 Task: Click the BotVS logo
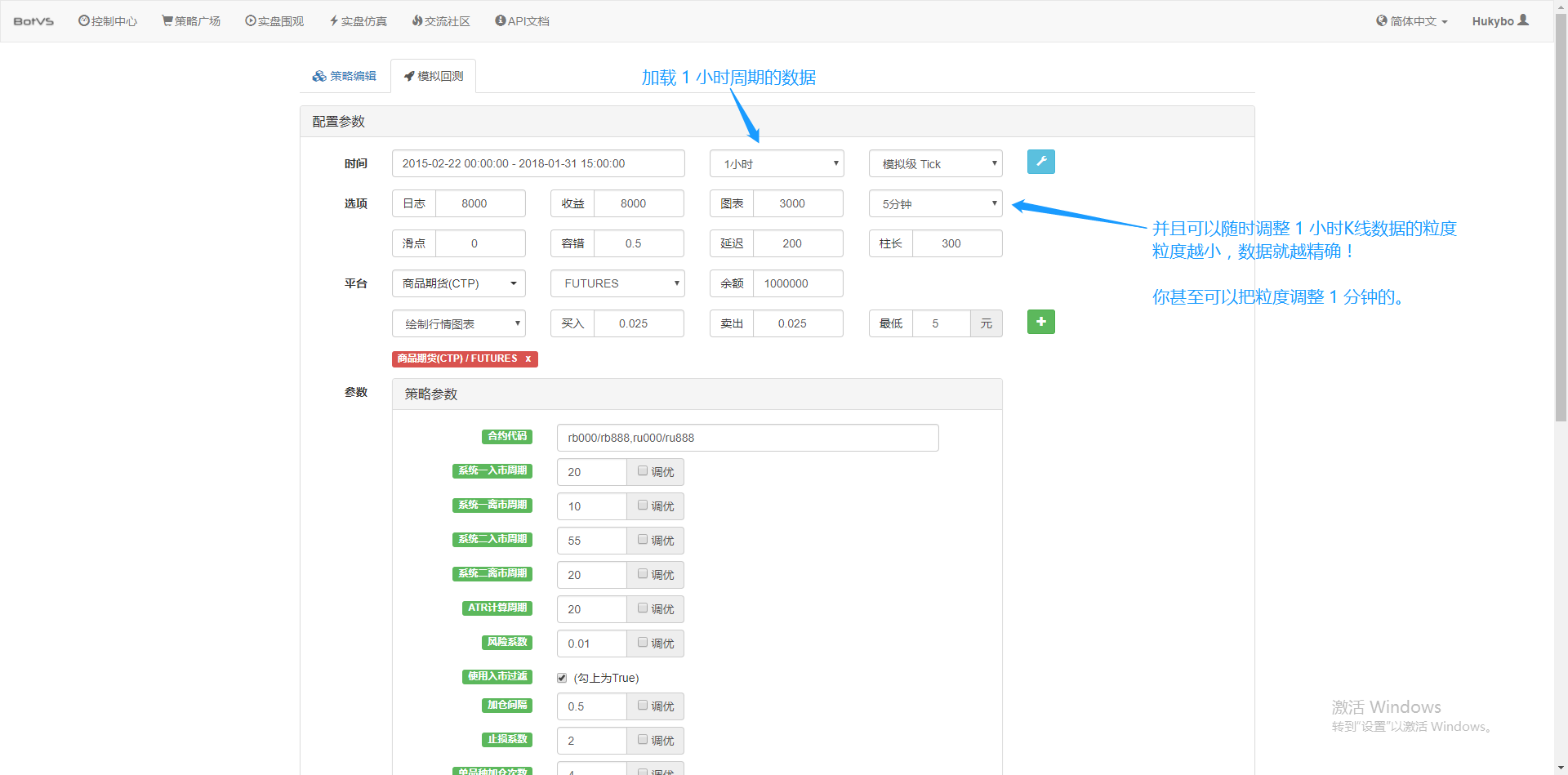click(x=33, y=21)
